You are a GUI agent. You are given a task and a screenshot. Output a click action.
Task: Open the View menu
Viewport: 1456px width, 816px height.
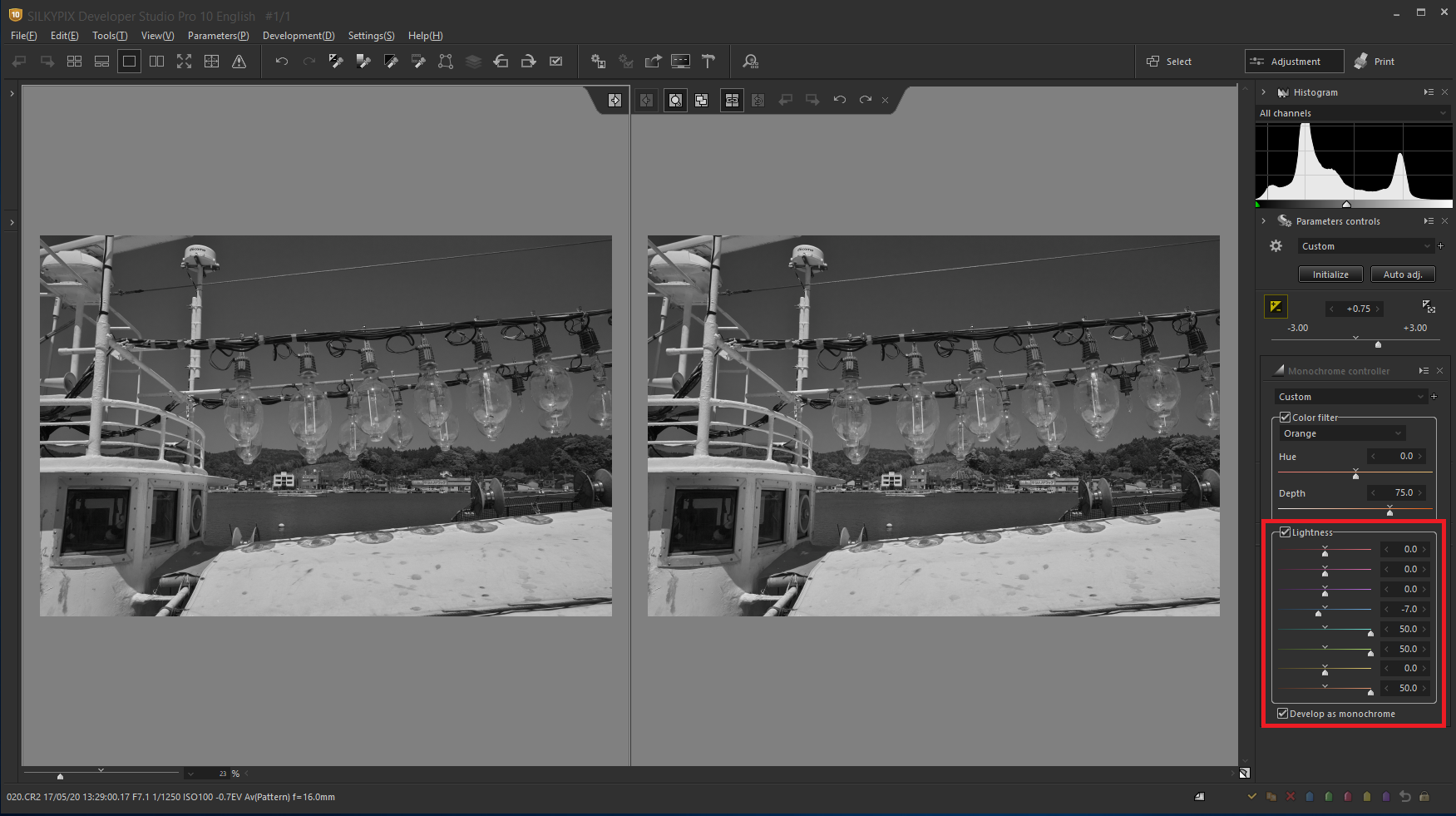157,36
